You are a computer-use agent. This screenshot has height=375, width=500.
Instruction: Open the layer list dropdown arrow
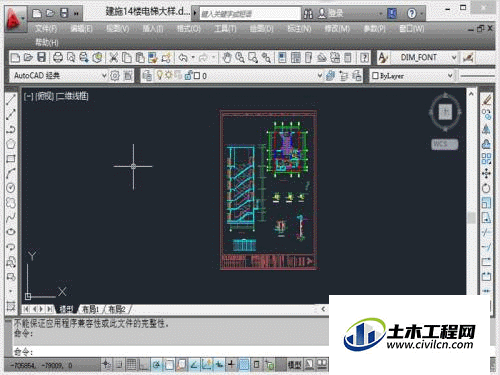320,76
